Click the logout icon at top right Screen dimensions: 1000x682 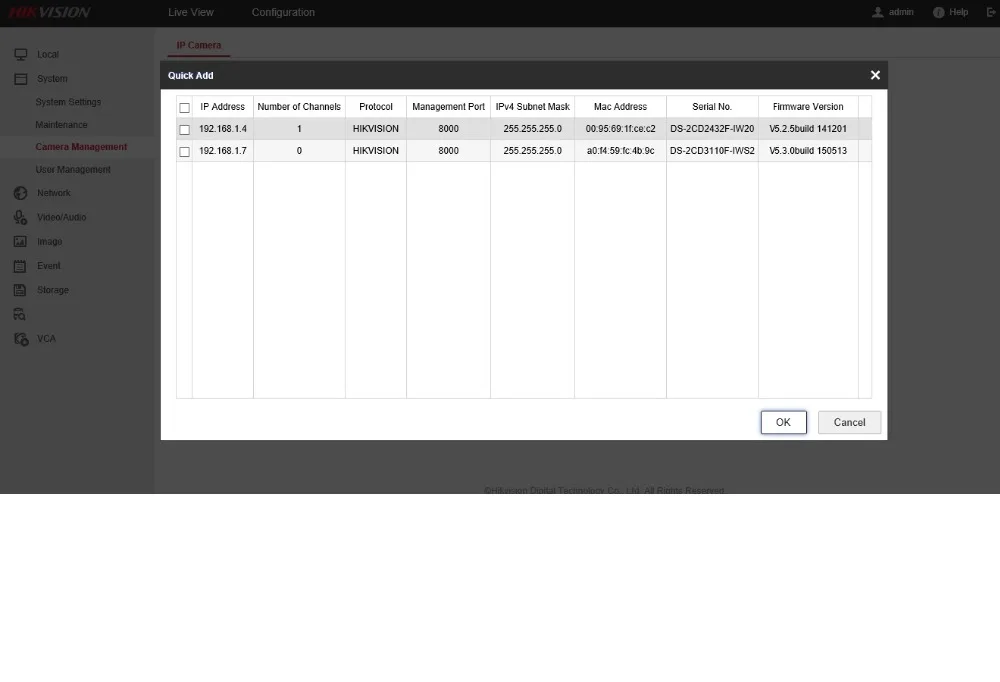pos(991,12)
